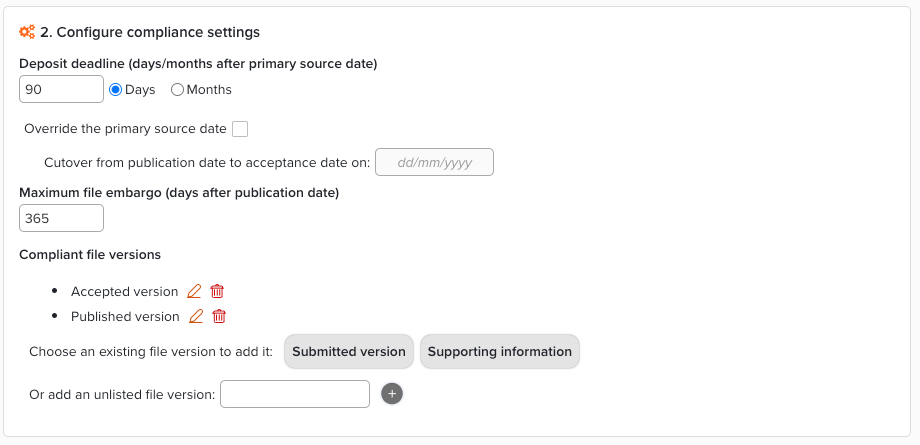Focus the cutover dd/mm/yyyy date field
The width and height of the screenshot is (920, 445).
click(x=434, y=162)
